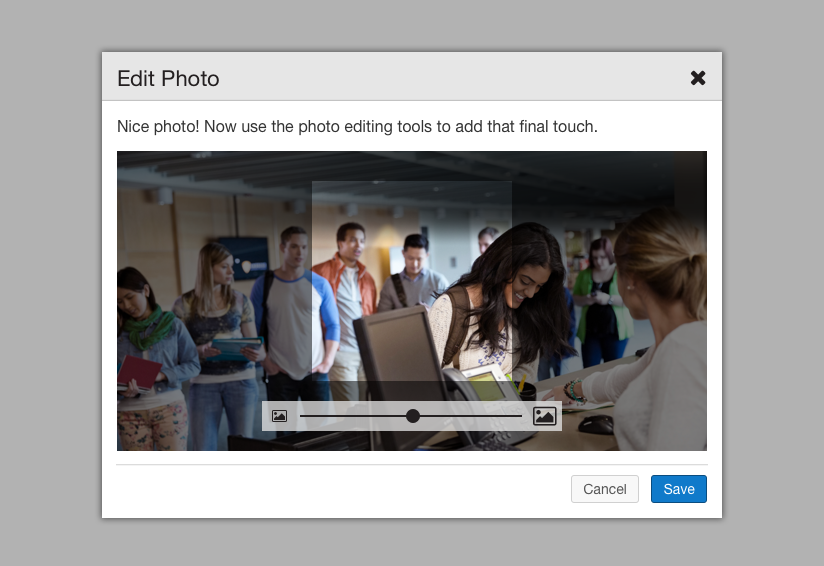Click slider track left of the handle
Viewport: 824px width, 566px height.
[x=350, y=416]
